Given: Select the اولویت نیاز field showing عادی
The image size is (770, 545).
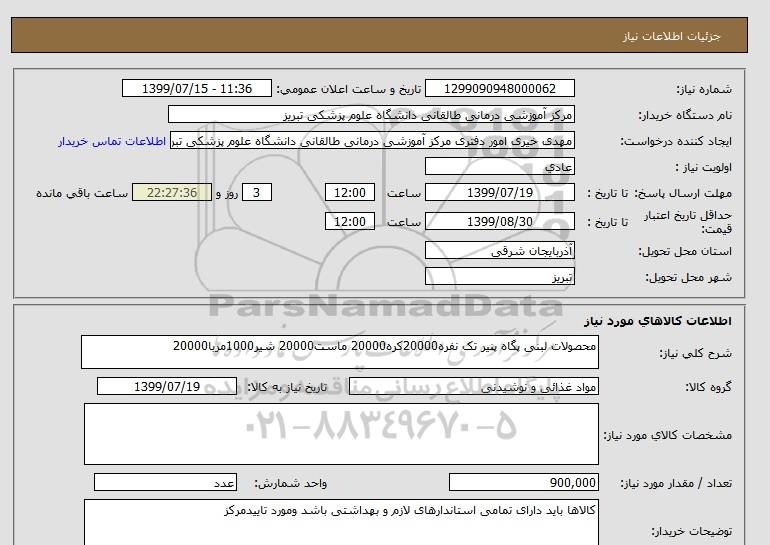Looking at the screenshot, I should point(499,166).
